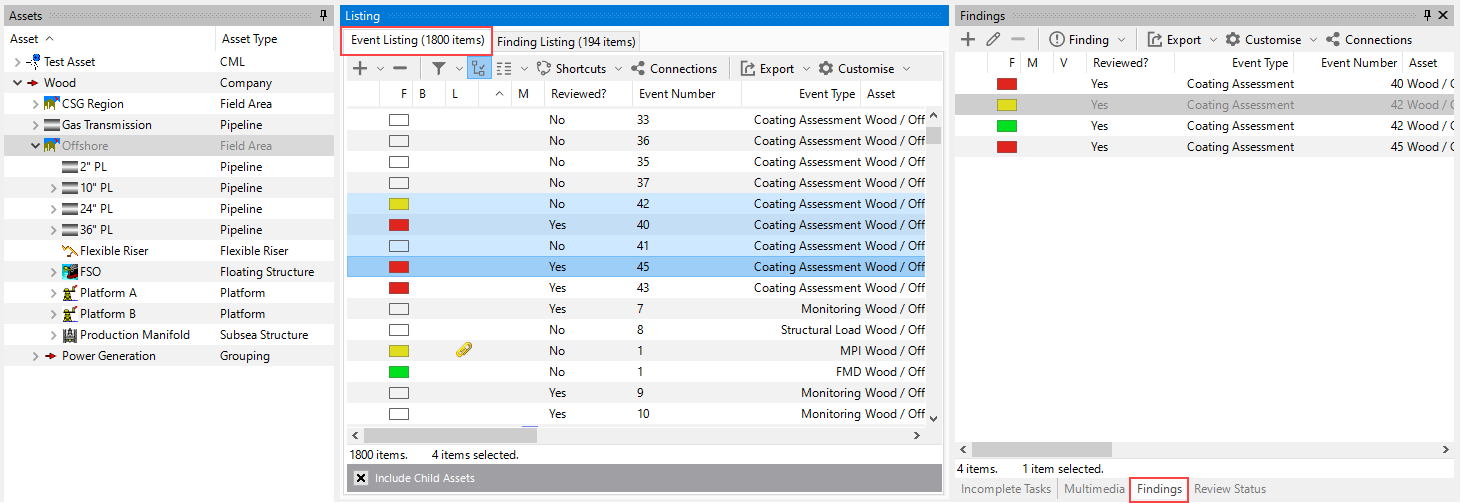The image size is (1465, 503).
Task: Add a new event in Listing toolbar
Action: (361, 69)
